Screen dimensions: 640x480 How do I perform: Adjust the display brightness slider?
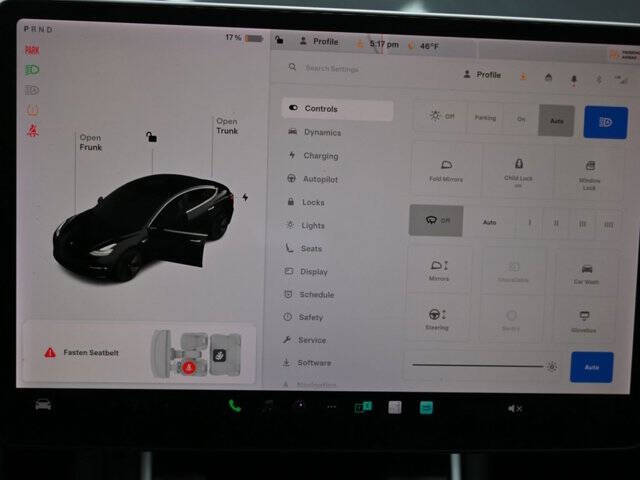[484, 365]
